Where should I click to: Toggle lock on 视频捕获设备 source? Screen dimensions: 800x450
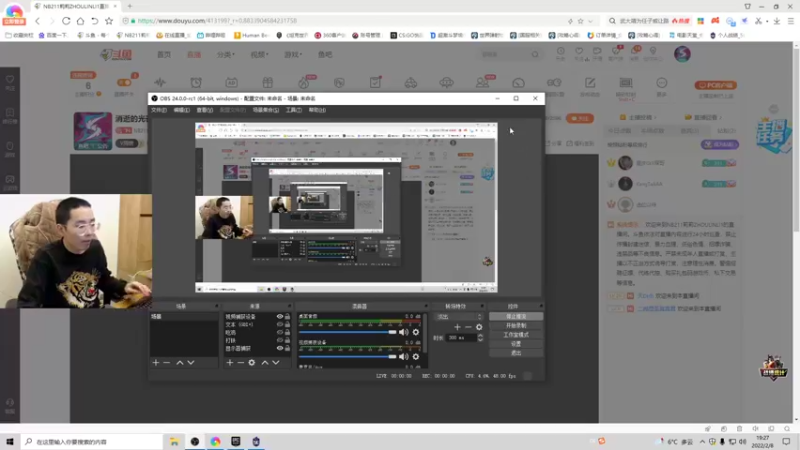(x=287, y=316)
